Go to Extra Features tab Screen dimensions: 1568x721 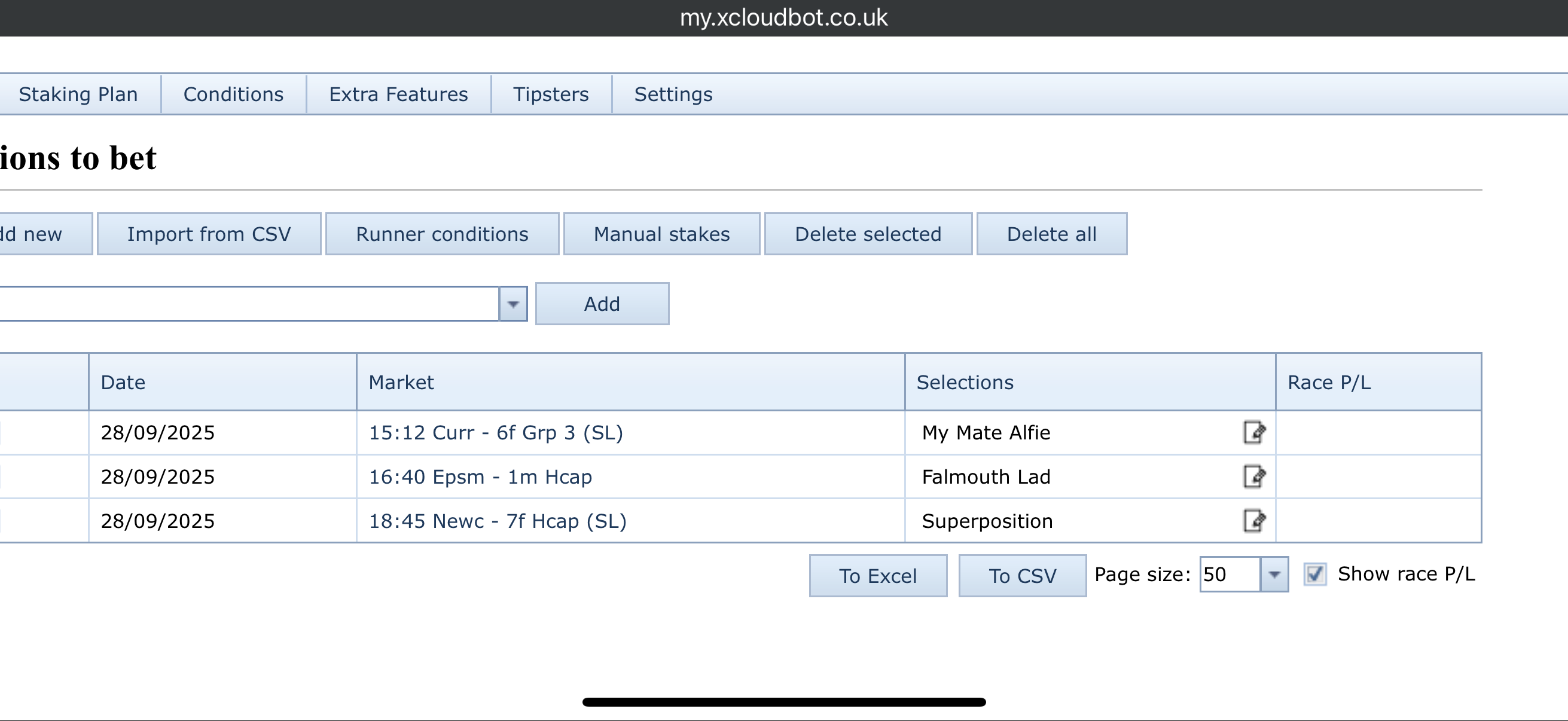pos(398,94)
